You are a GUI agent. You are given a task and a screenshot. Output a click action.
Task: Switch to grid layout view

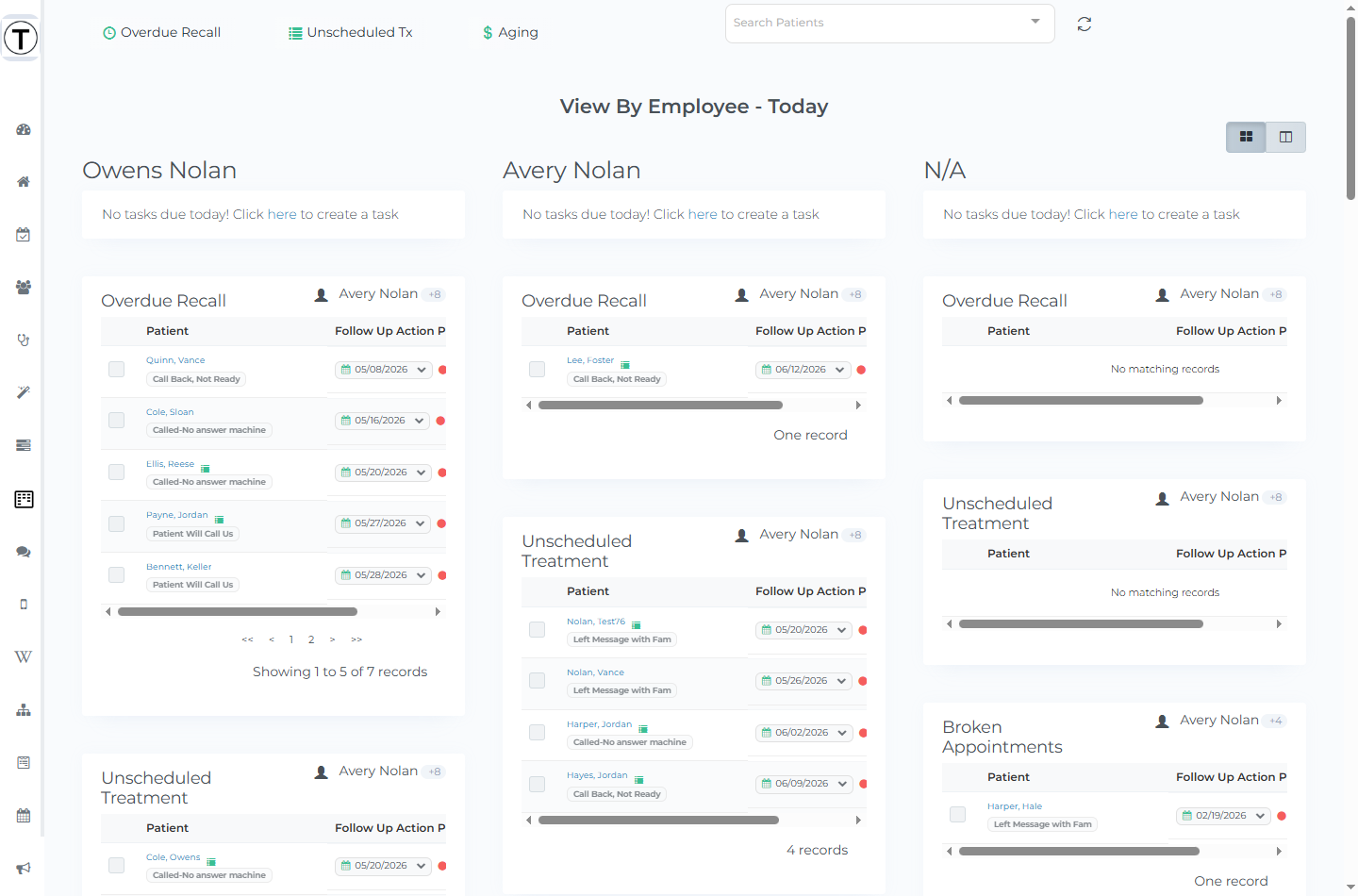pos(1246,137)
